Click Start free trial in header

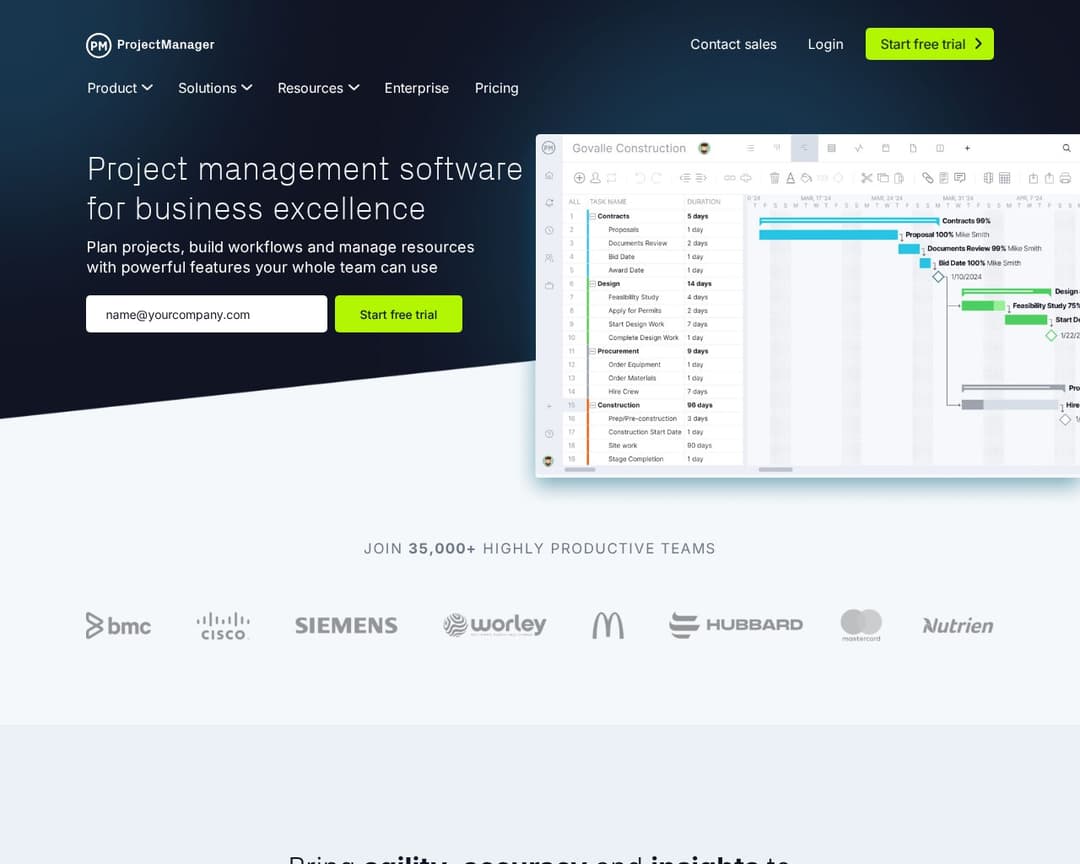[x=929, y=44]
